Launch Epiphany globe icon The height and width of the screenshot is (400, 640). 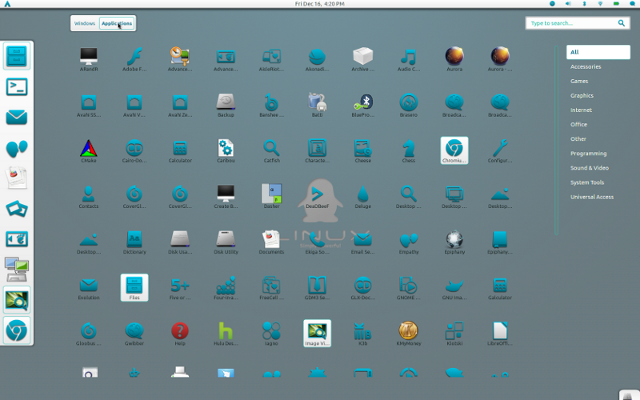(x=454, y=242)
